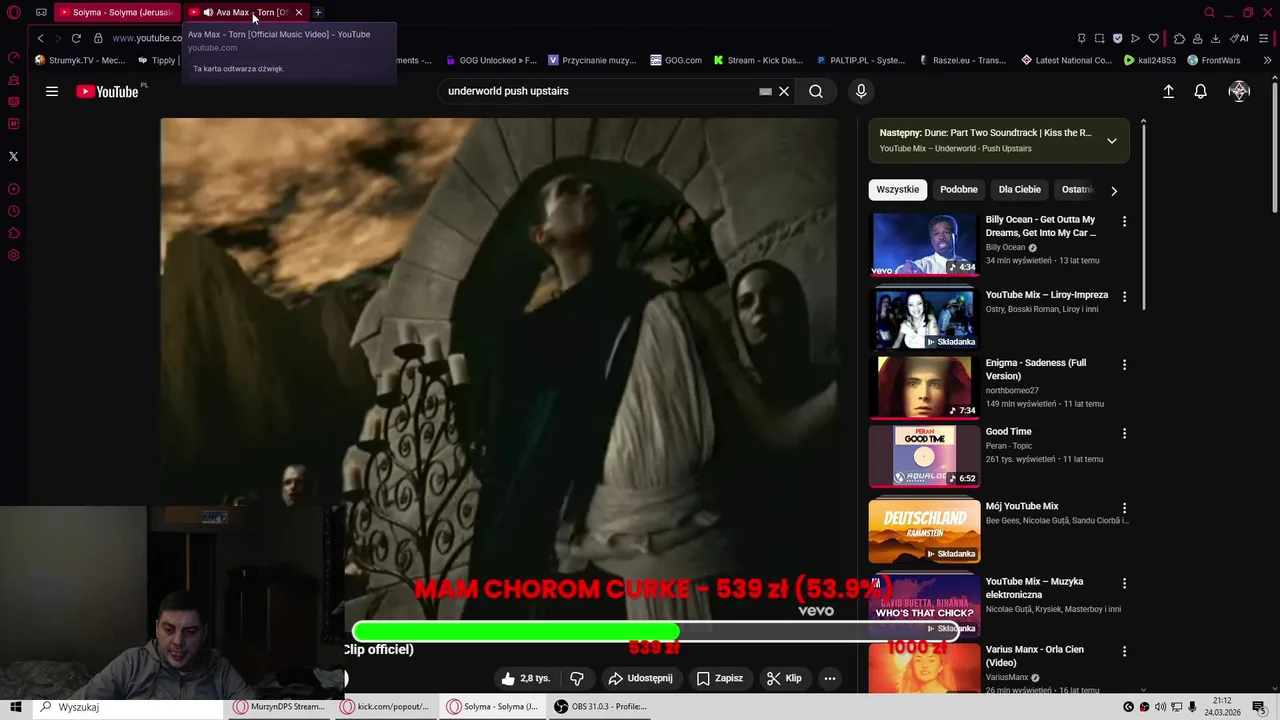Open the YouTube notifications bell

pos(1201,91)
